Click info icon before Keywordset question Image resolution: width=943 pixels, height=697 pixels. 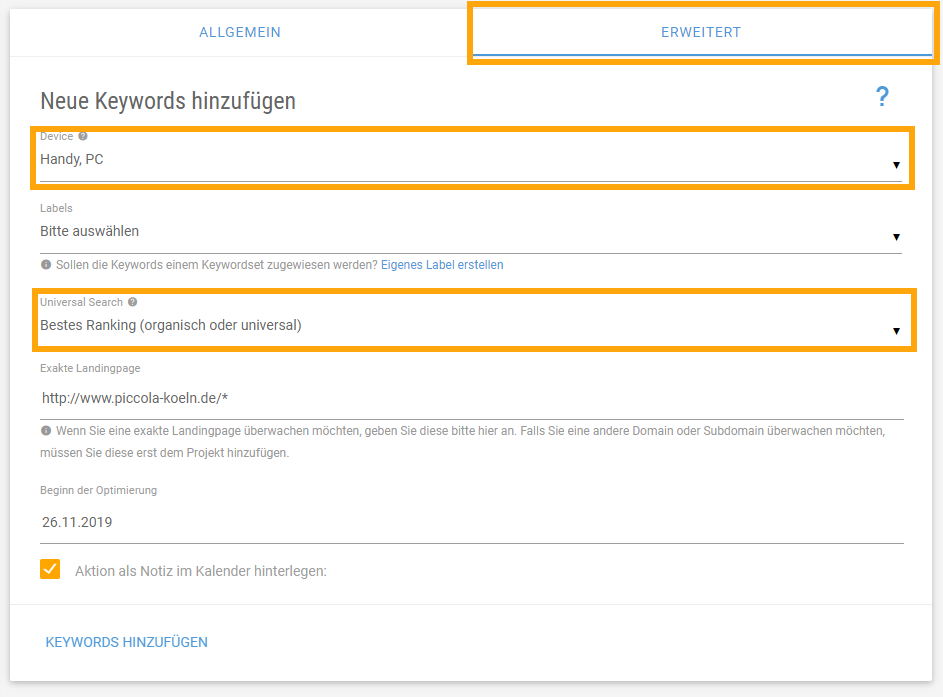click(x=46, y=265)
